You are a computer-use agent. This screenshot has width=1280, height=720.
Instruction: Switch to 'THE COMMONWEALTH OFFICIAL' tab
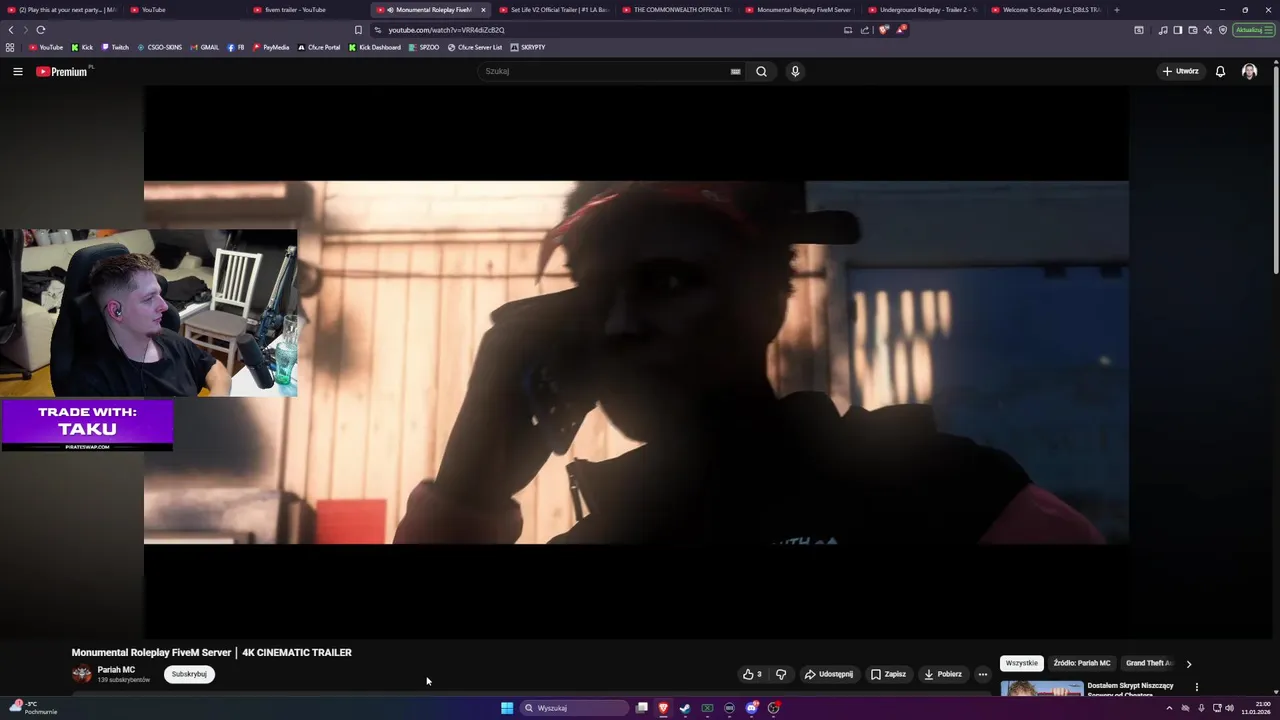point(677,10)
